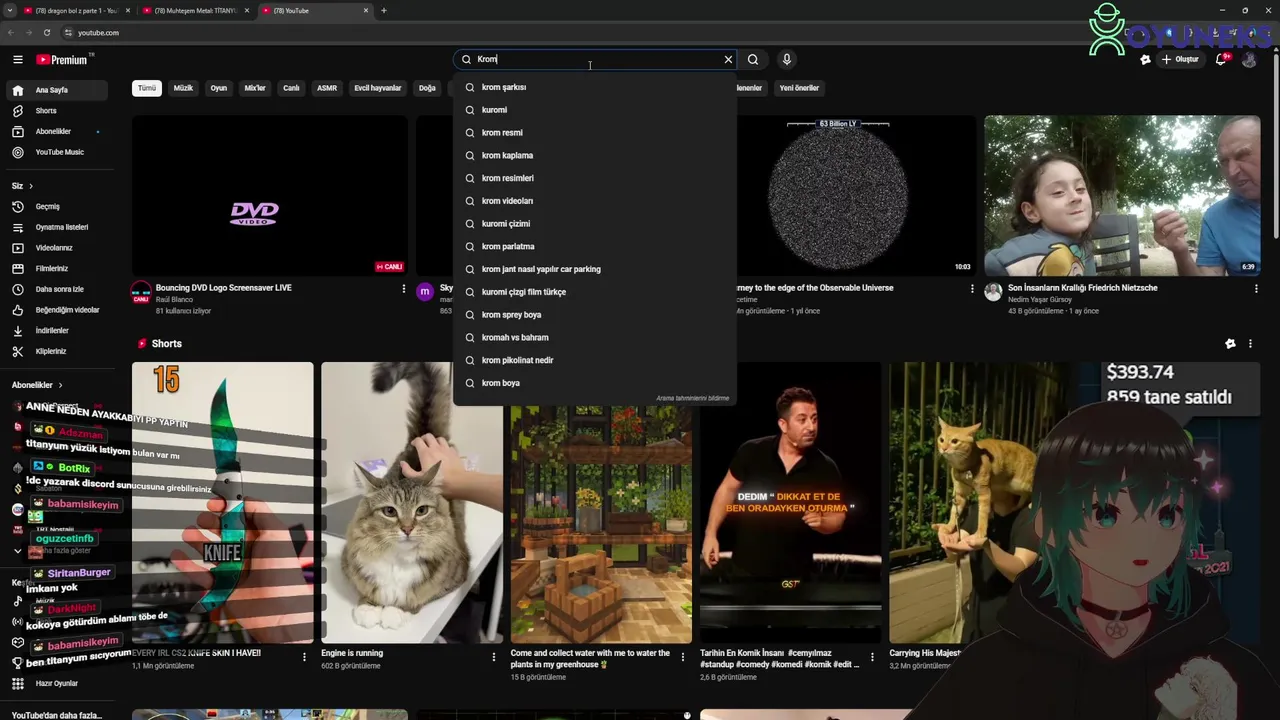Choose suggestion 'krom şarkısı'
The height and width of the screenshot is (720, 1280).
click(595, 87)
